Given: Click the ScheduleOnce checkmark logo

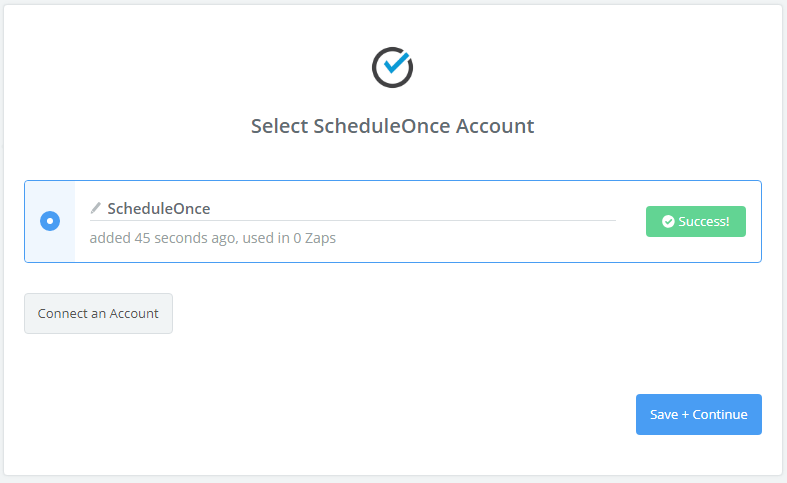Looking at the screenshot, I should click(392, 66).
